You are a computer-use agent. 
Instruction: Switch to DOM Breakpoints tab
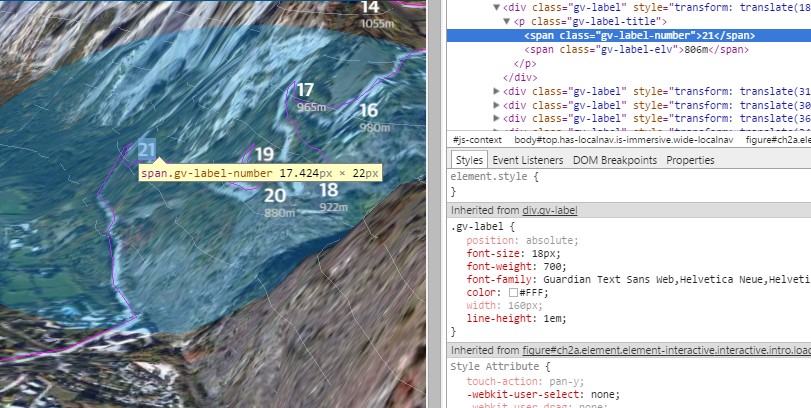(x=614, y=160)
